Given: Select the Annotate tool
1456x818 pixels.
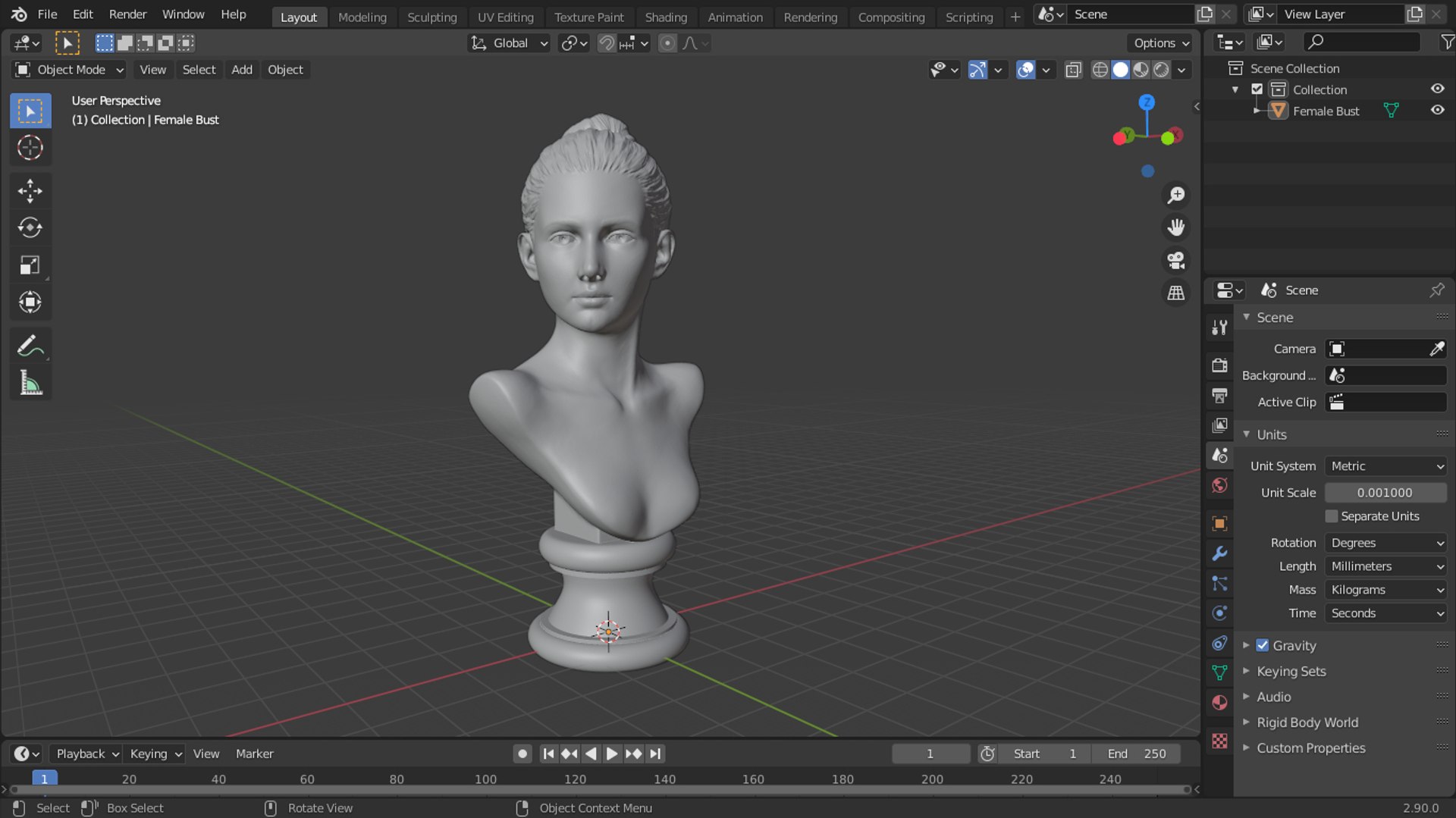Looking at the screenshot, I should tap(30, 346).
